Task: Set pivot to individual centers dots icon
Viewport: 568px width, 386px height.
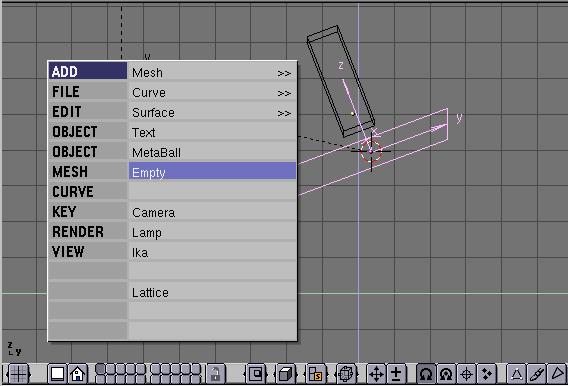Action: 486,373
